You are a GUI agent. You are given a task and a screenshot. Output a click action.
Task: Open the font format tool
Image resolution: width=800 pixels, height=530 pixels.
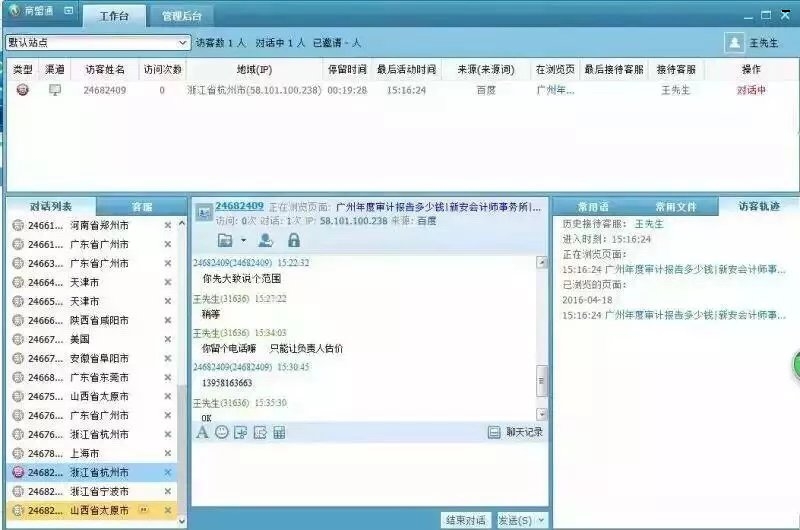tap(202, 433)
